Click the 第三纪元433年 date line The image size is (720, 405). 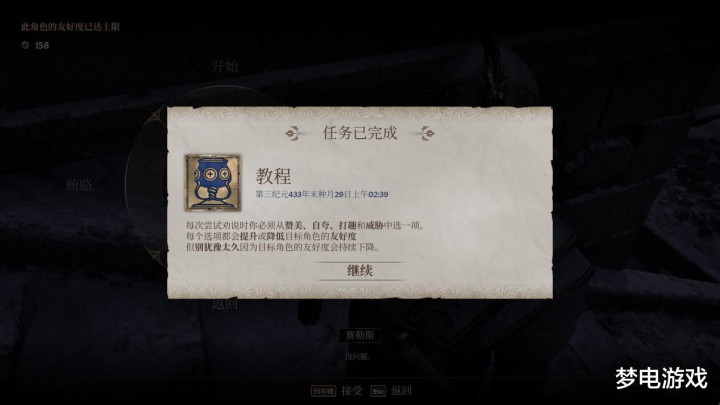322,194
